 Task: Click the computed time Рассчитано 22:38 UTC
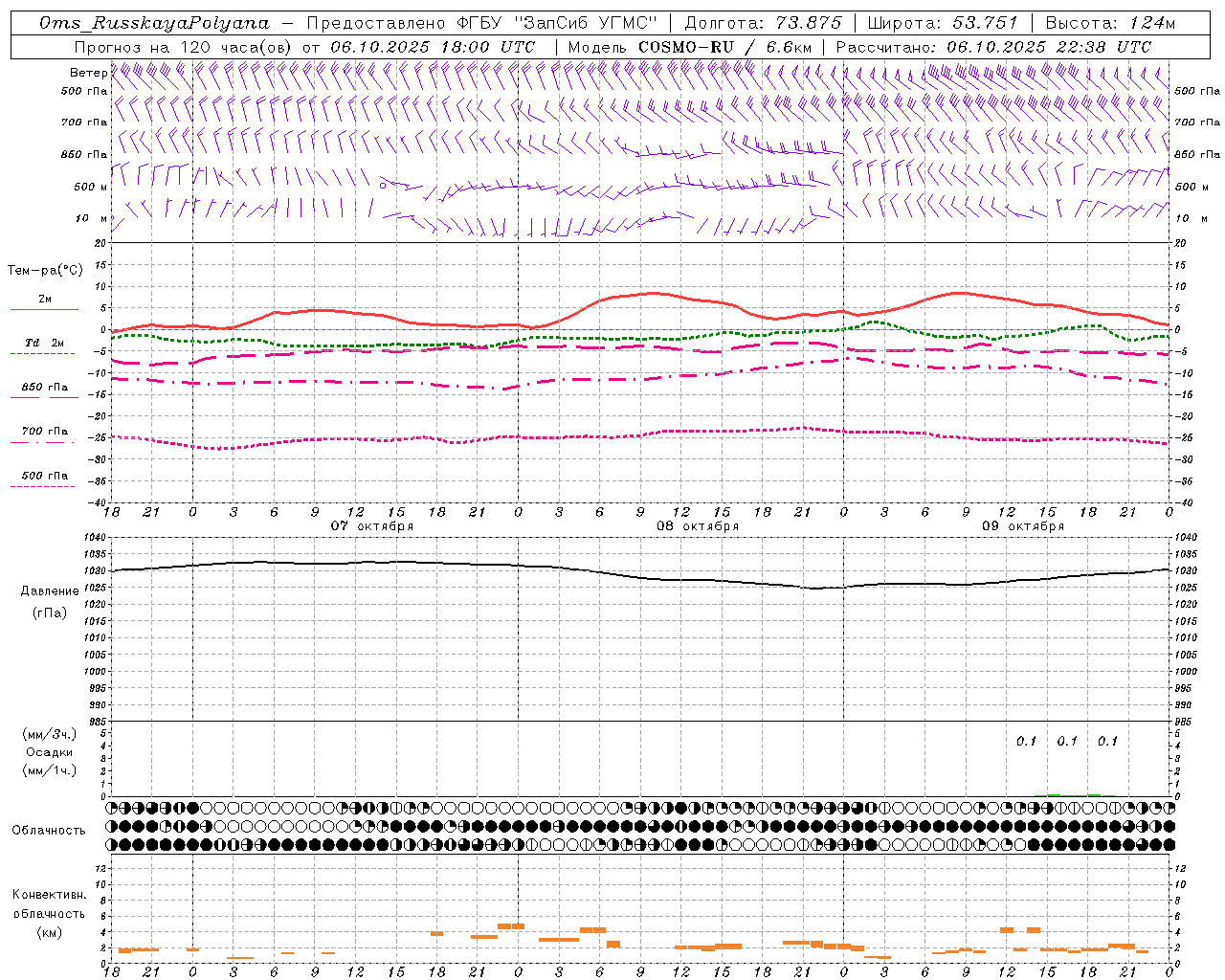point(993,46)
